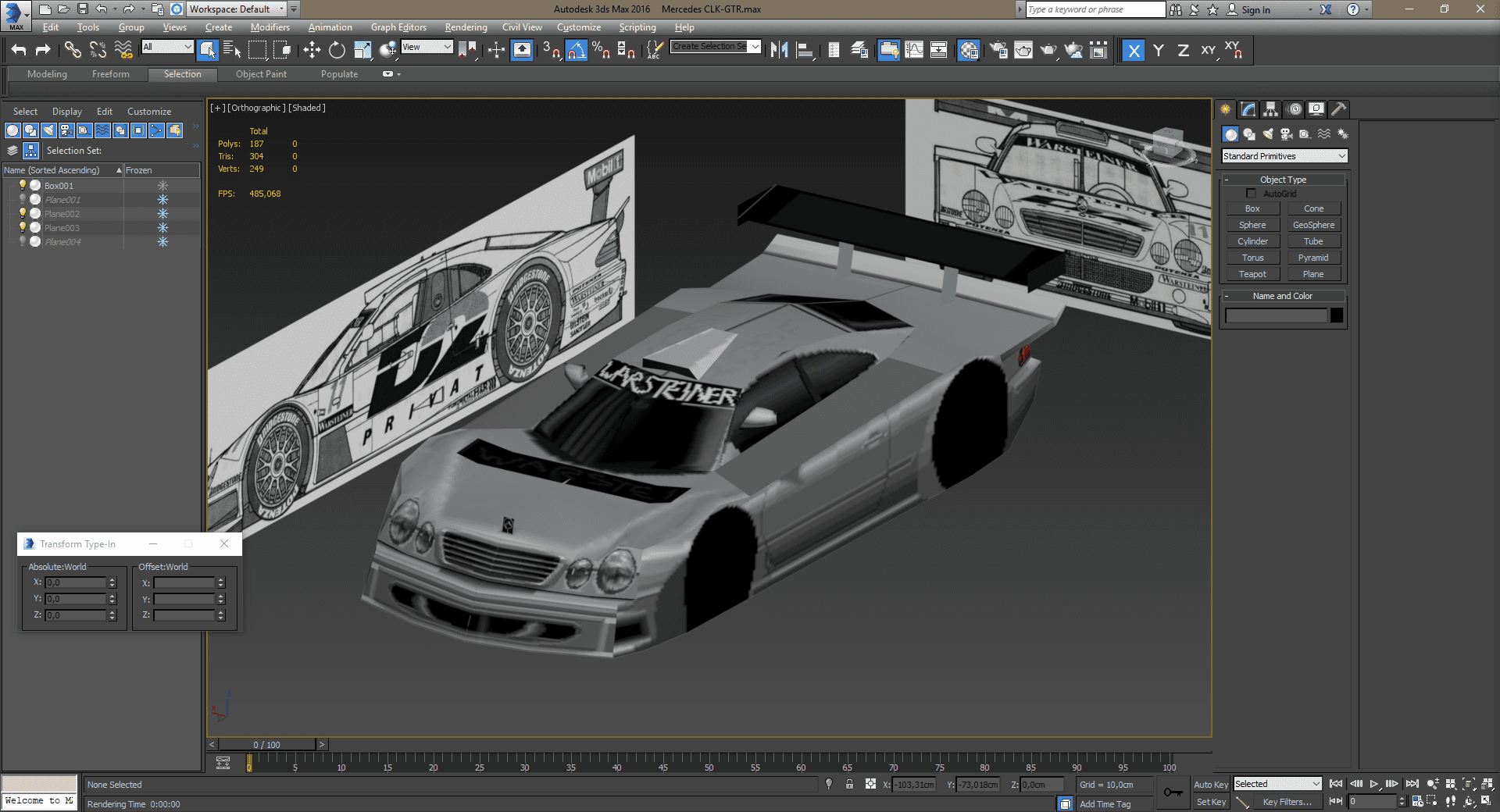Toggle the Window/Crossing selection mode
Image resolution: width=1500 pixels, height=812 pixels.
click(282, 50)
